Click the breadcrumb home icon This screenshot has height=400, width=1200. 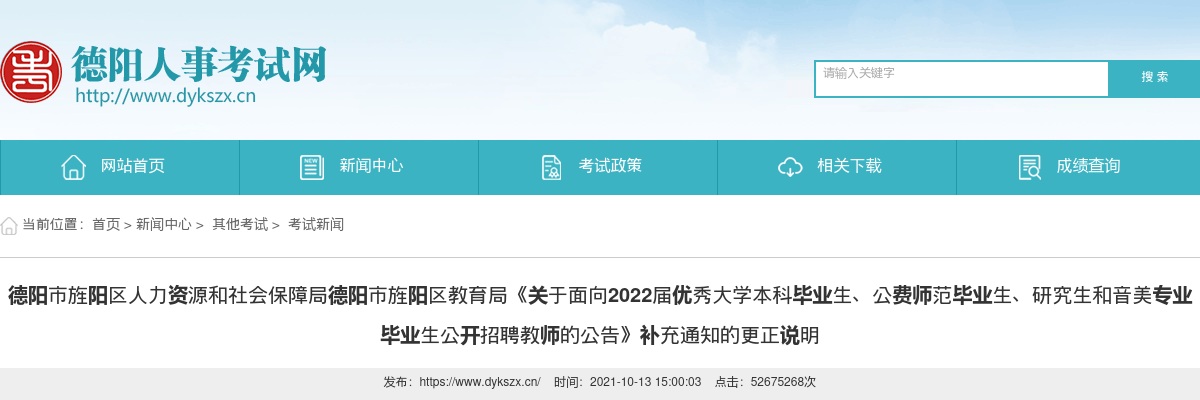tap(9, 224)
